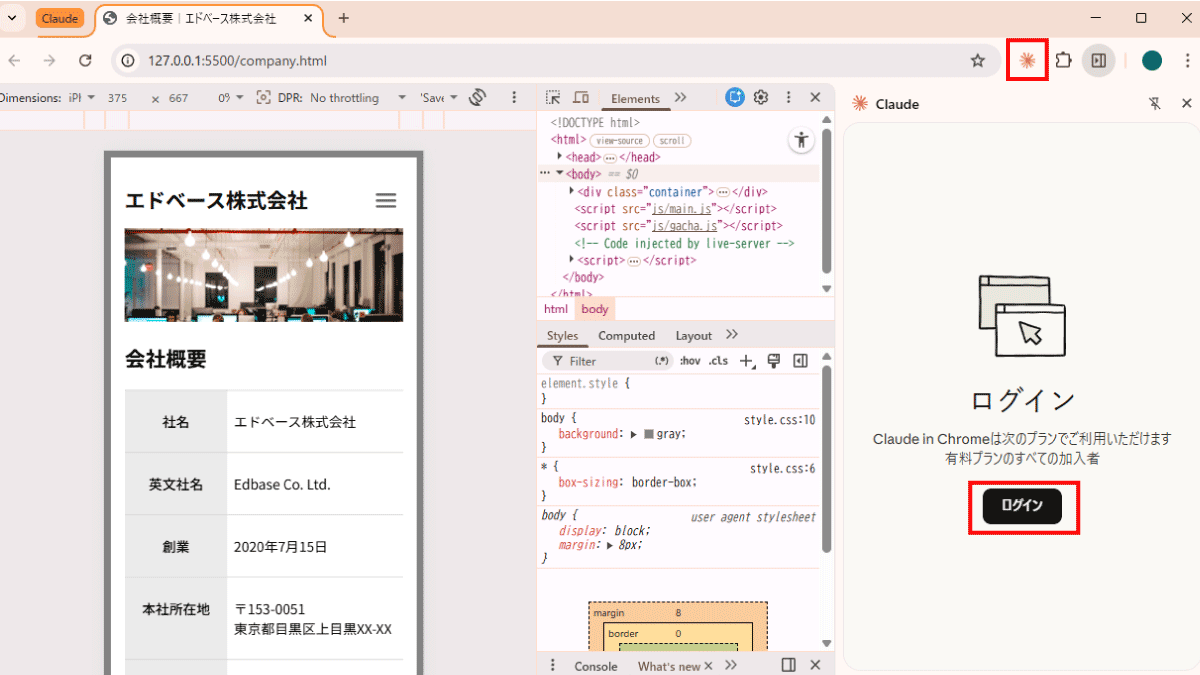Close the Claude side panel

click(x=1187, y=104)
